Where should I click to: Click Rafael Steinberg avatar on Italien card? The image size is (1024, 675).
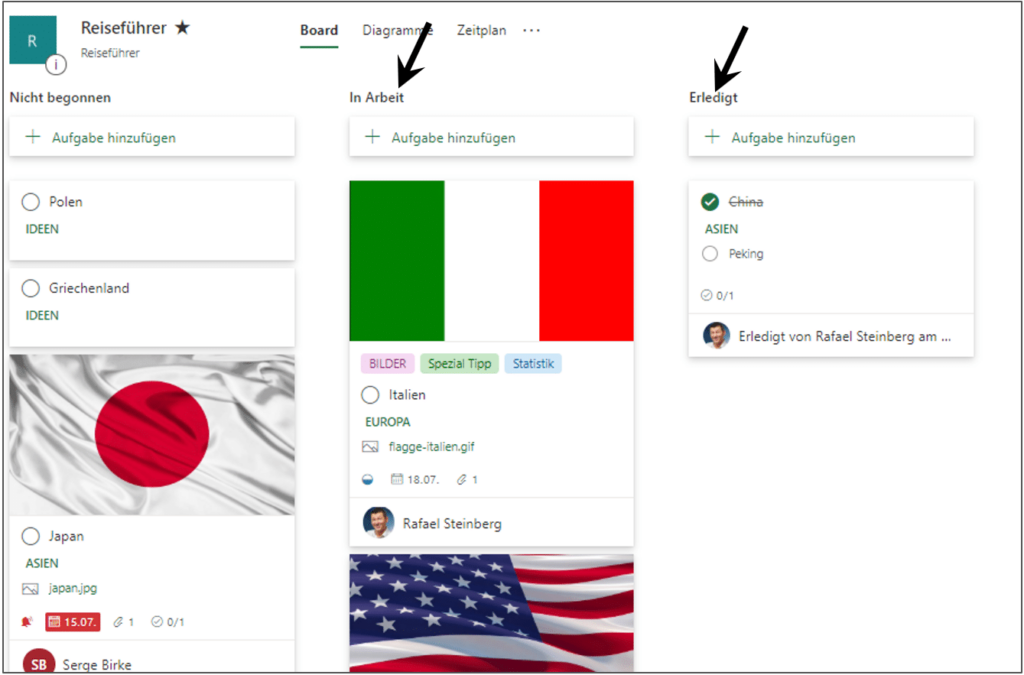[379, 523]
